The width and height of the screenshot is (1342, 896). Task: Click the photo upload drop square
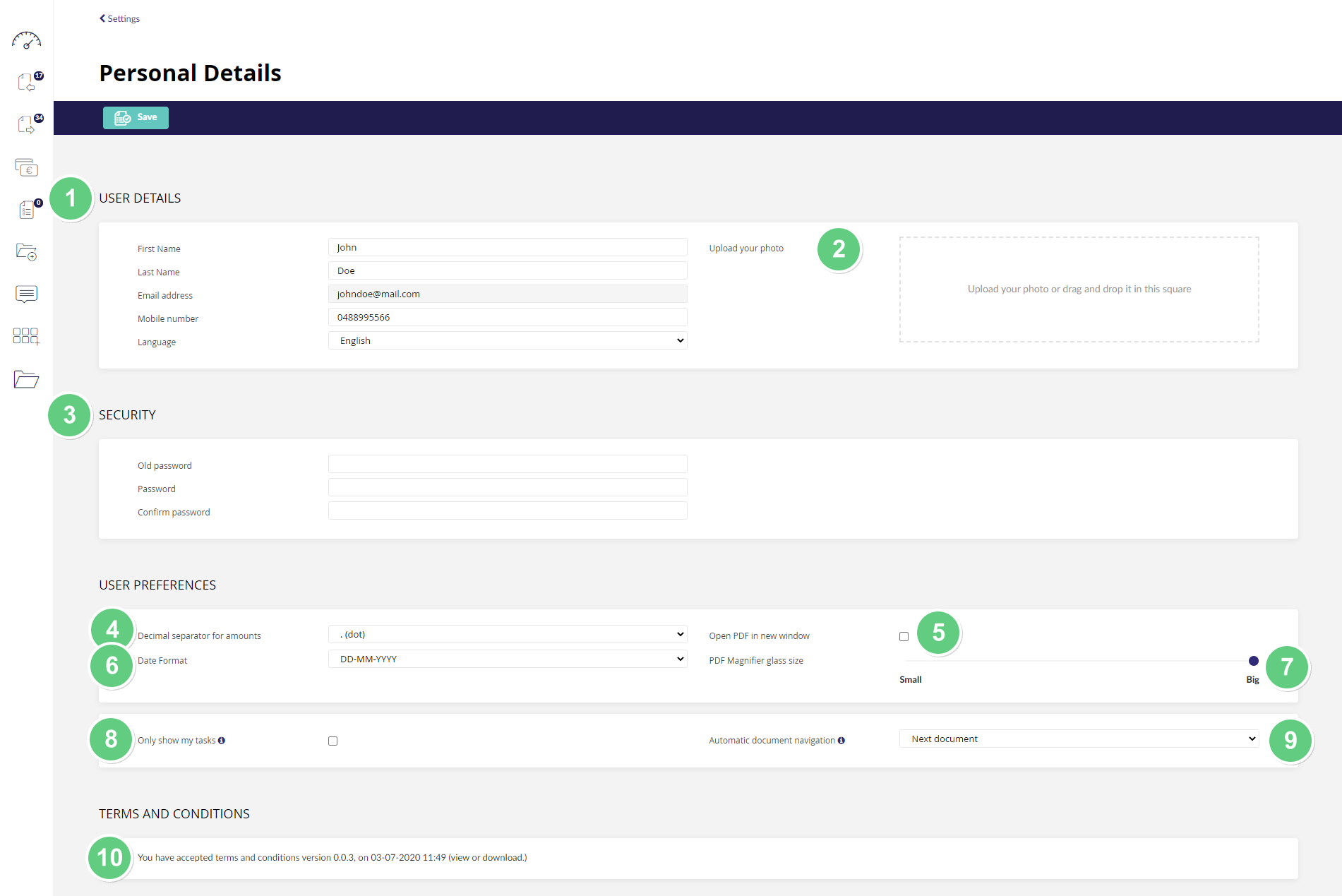point(1079,289)
